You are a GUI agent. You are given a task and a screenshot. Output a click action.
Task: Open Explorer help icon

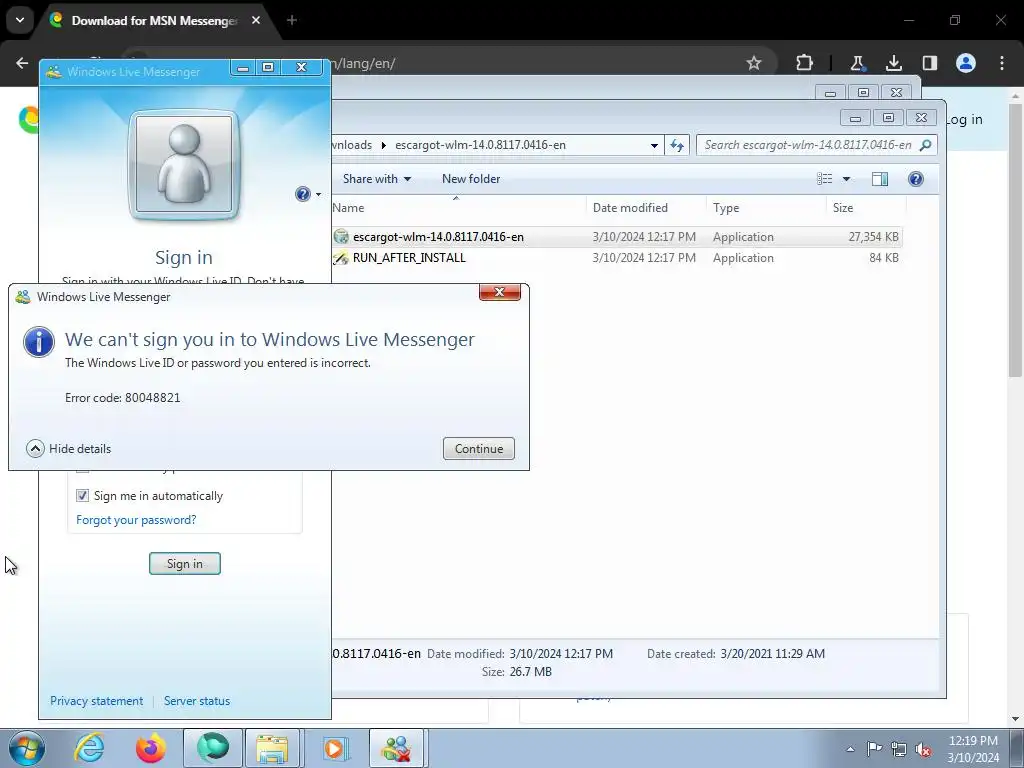916,179
